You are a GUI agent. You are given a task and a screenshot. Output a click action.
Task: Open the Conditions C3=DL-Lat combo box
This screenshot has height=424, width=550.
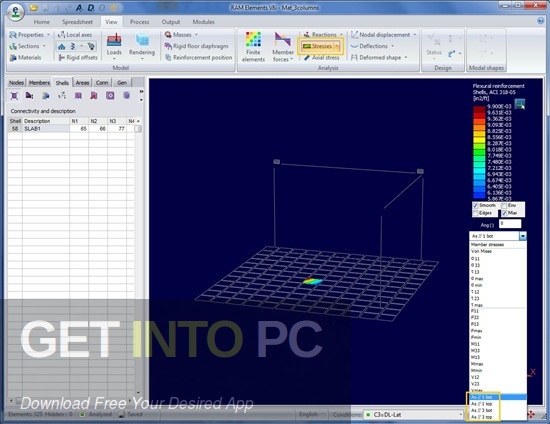(x=414, y=415)
